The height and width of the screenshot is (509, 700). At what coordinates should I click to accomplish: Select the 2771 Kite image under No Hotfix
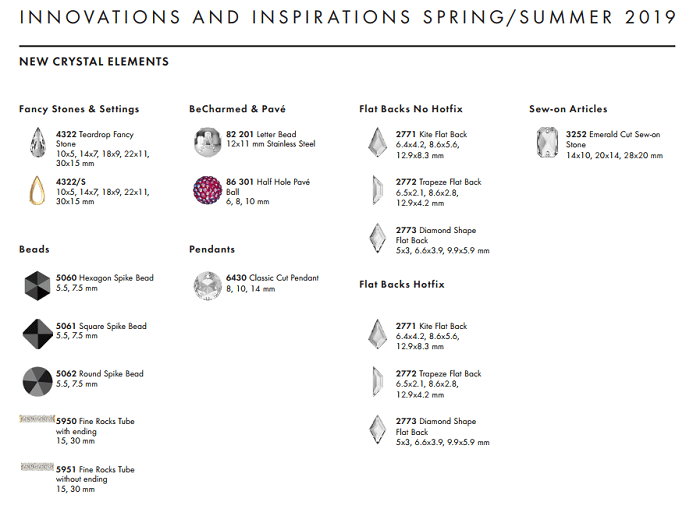coord(377,141)
